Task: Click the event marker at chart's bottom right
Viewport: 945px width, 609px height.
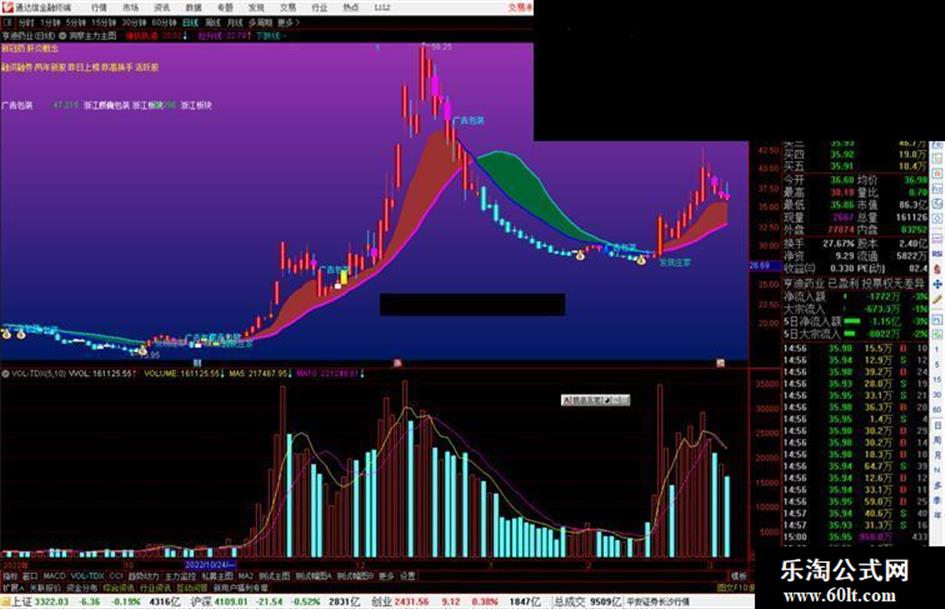Action: (x=720, y=363)
